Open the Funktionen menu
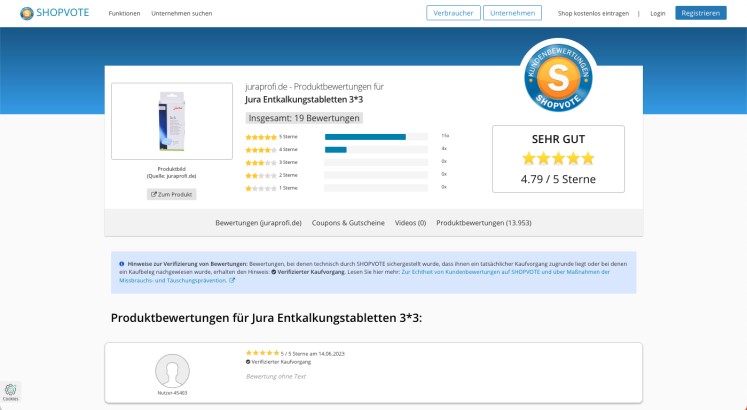 (x=124, y=13)
